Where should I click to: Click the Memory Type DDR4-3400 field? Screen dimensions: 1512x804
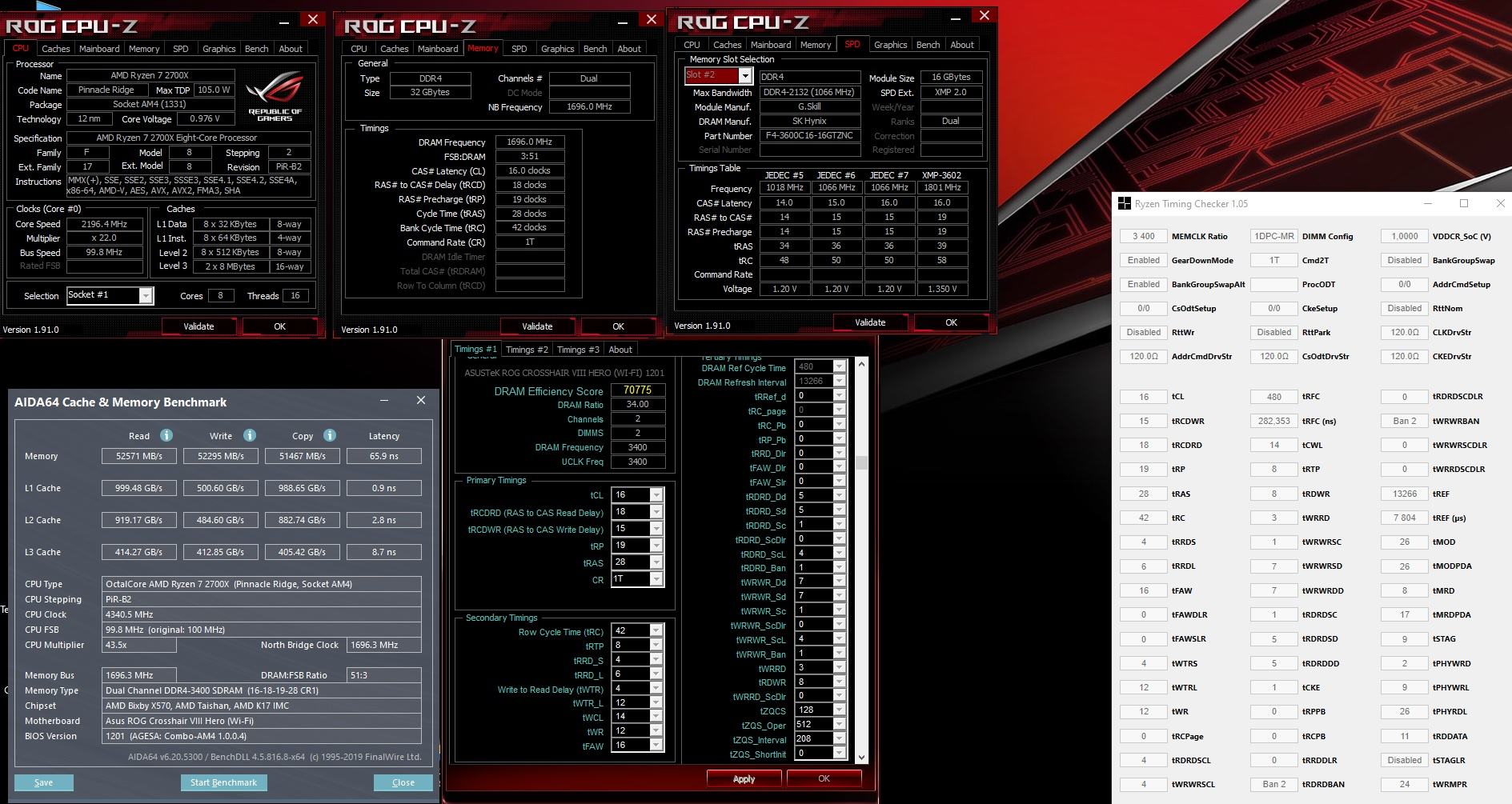click(x=262, y=690)
